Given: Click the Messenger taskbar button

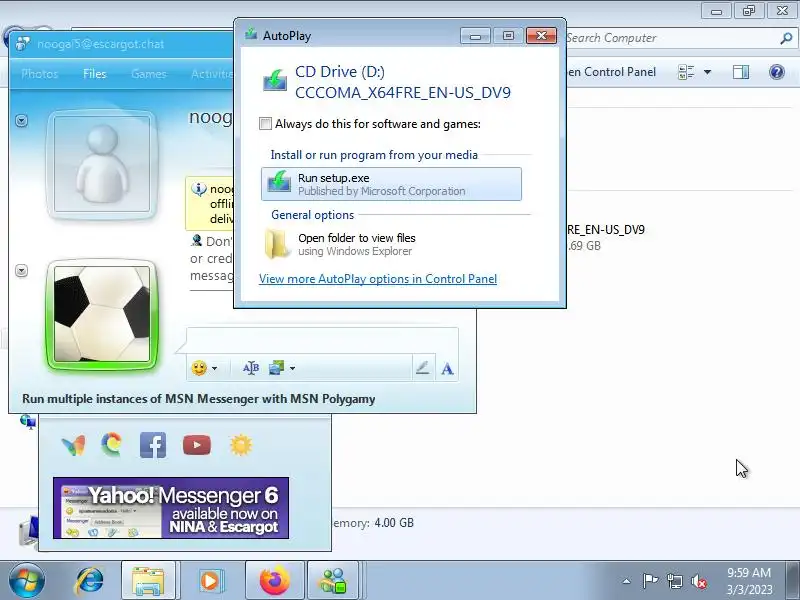Looking at the screenshot, I should (333, 581).
